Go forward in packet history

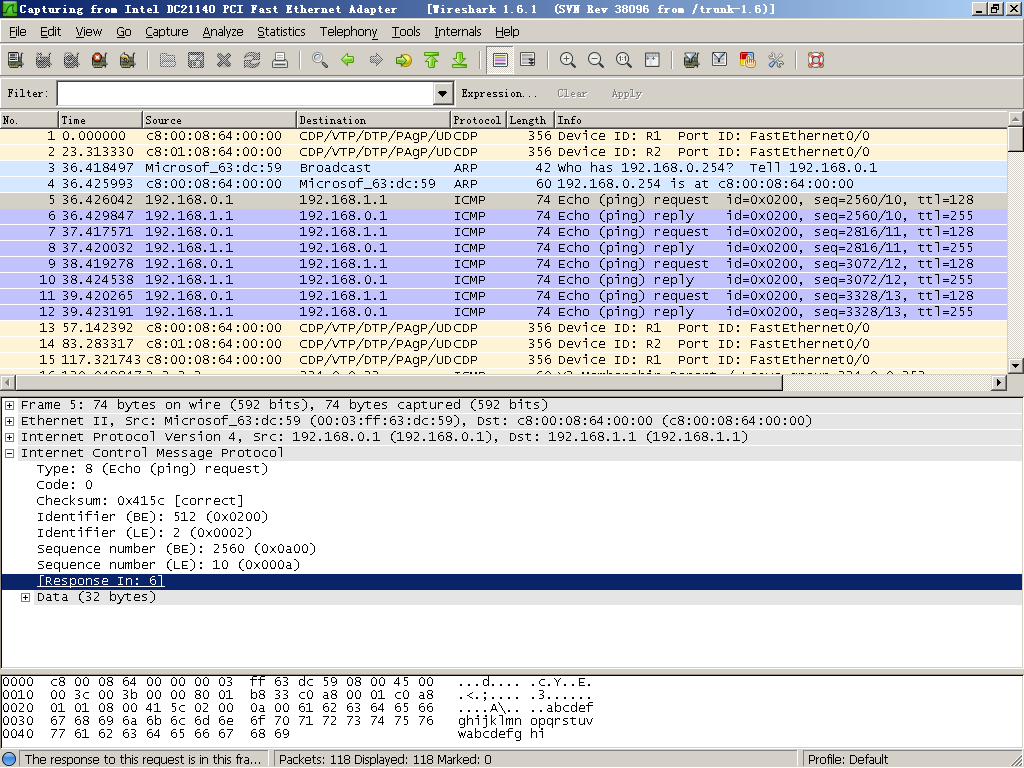tap(376, 61)
